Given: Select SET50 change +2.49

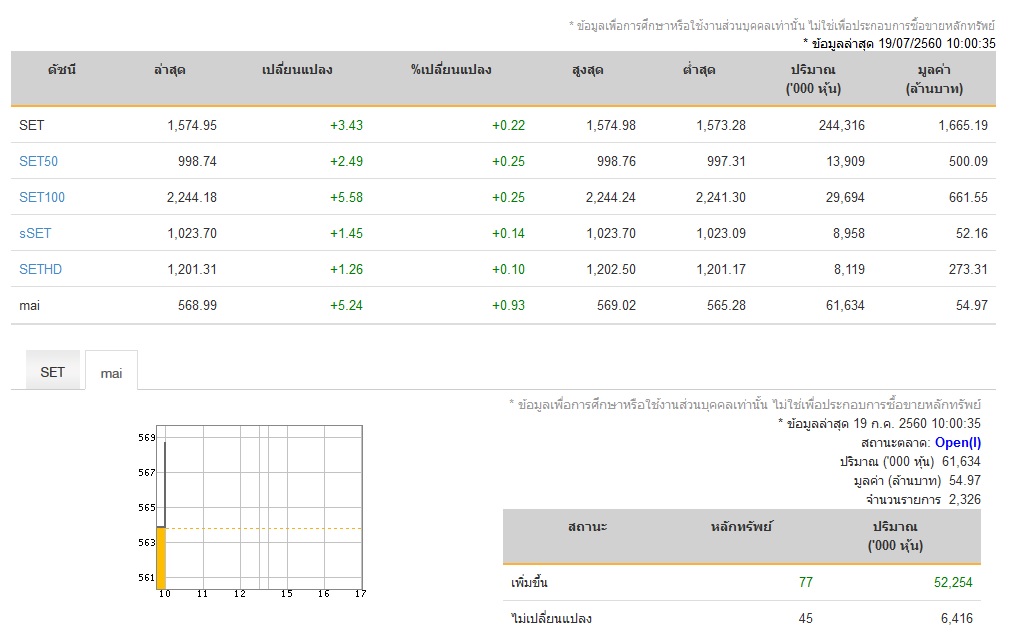Looking at the screenshot, I should pos(346,161).
